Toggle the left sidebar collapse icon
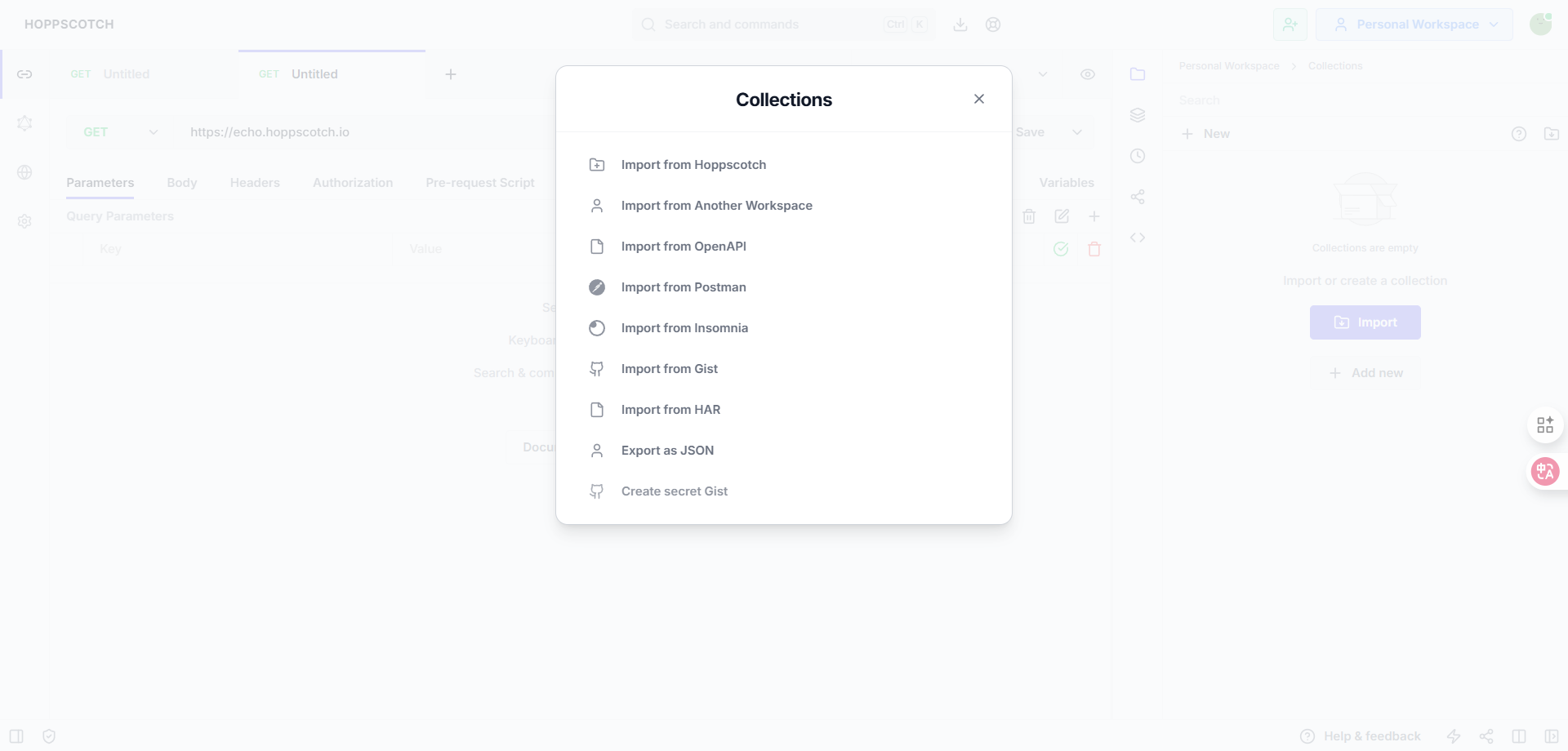 [x=16, y=736]
